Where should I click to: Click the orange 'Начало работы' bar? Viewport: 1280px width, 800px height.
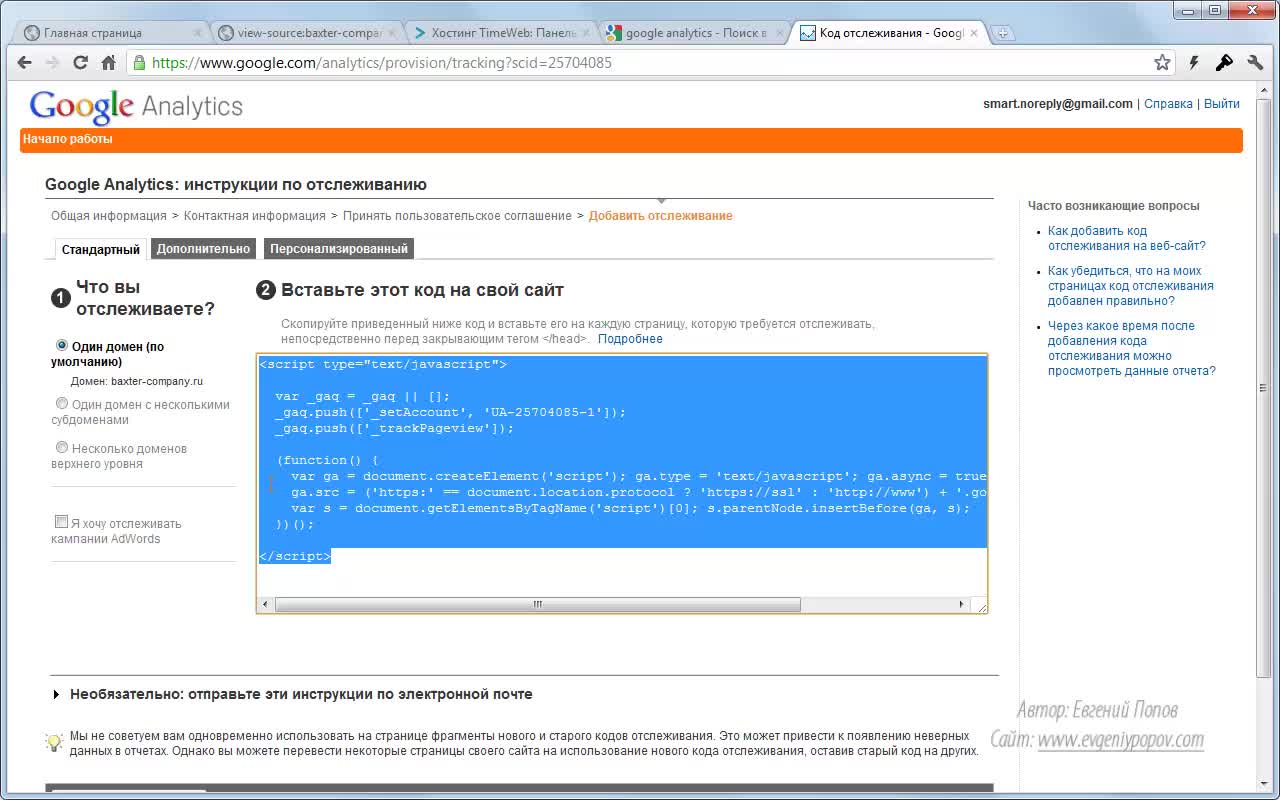click(631, 140)
